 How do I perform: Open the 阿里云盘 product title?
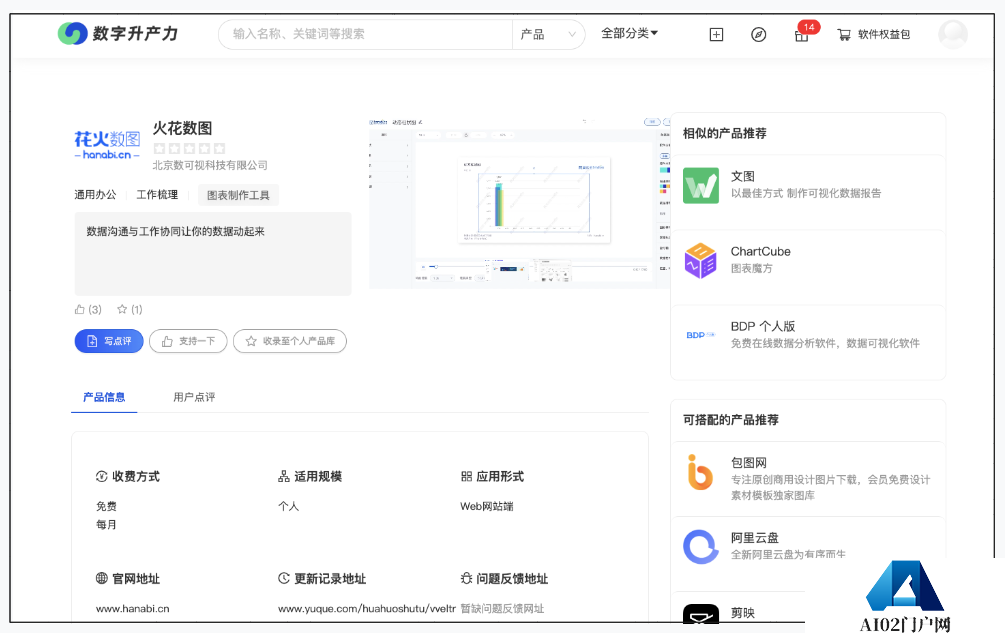point(755,538)
